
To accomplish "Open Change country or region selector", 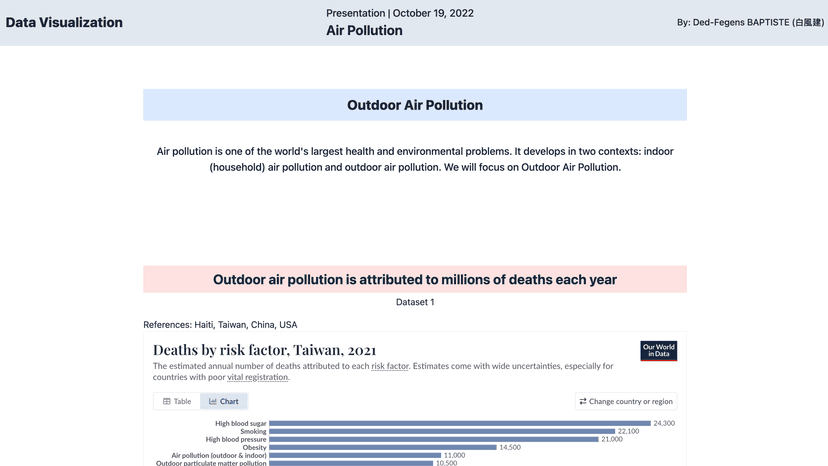I will coord(626,402).
